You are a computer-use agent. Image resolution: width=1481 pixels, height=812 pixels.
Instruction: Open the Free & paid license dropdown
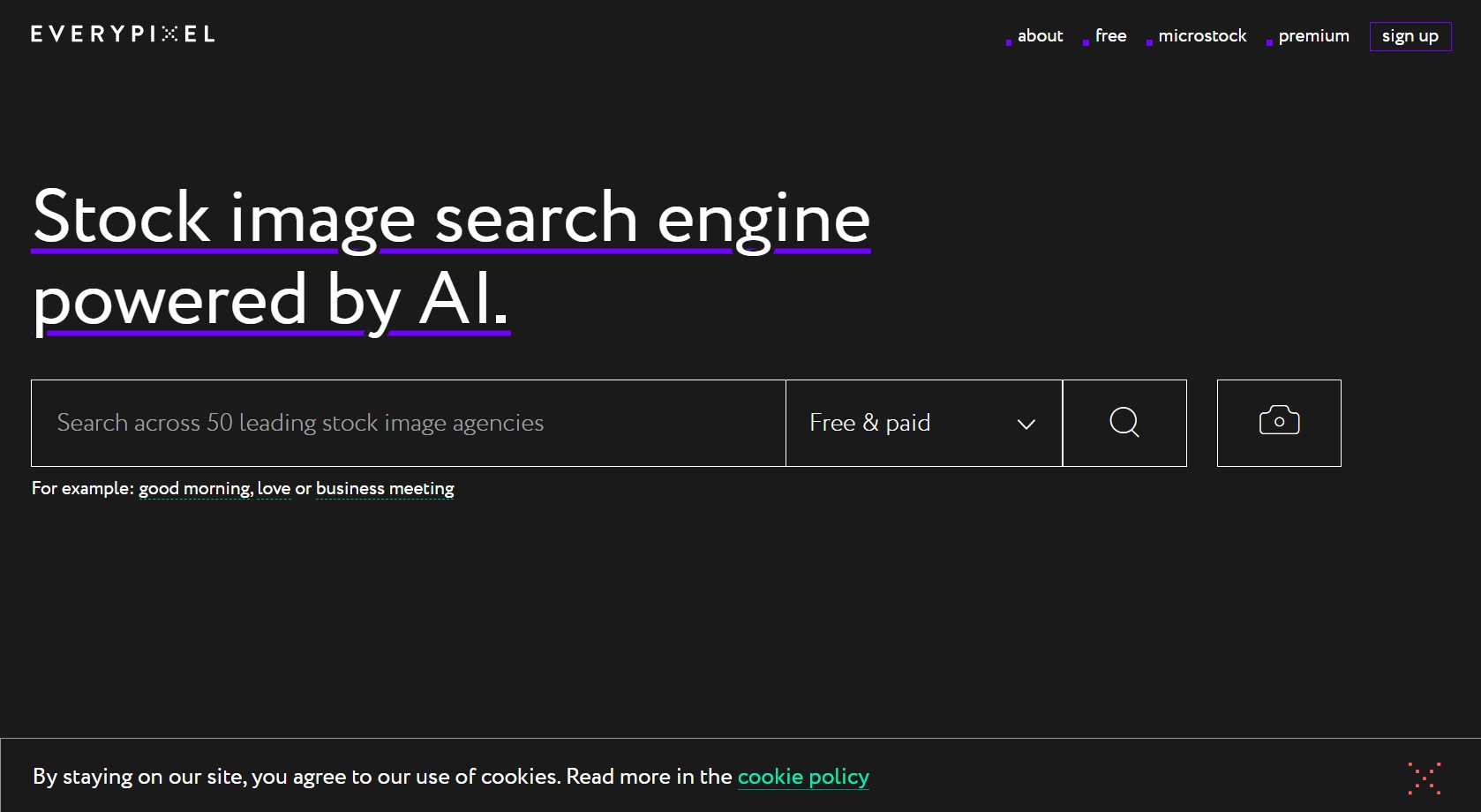click(x=922, y=423)
